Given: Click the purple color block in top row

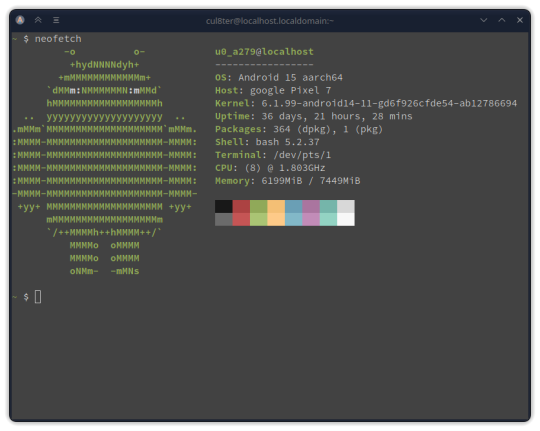Looking at the screenshot, I should tap(311, 206).
